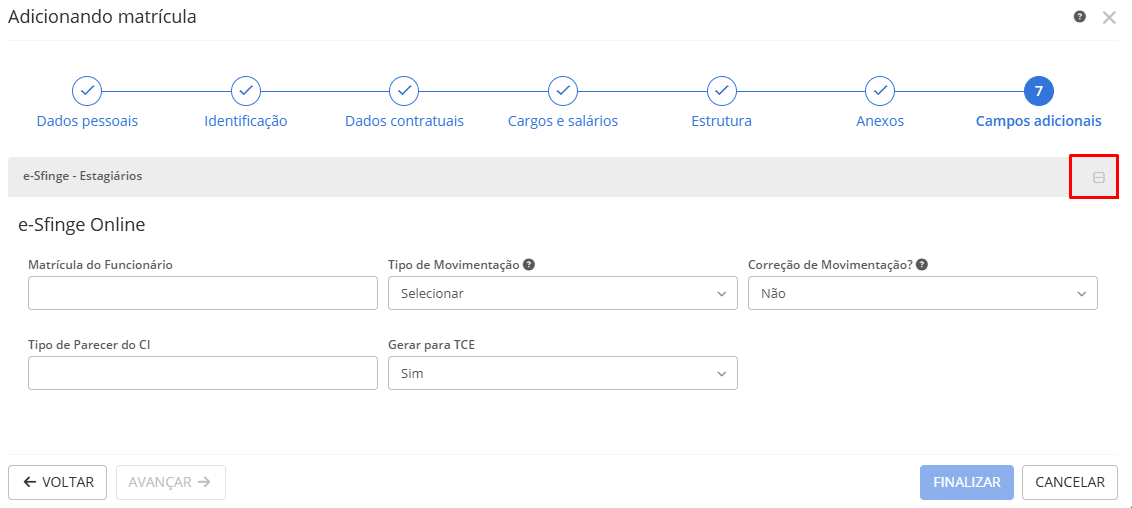The height and width of the screenshot is (508, 1132).
Task: Click the Matrícula do Funcionário input field
Action: pos(202,294)
